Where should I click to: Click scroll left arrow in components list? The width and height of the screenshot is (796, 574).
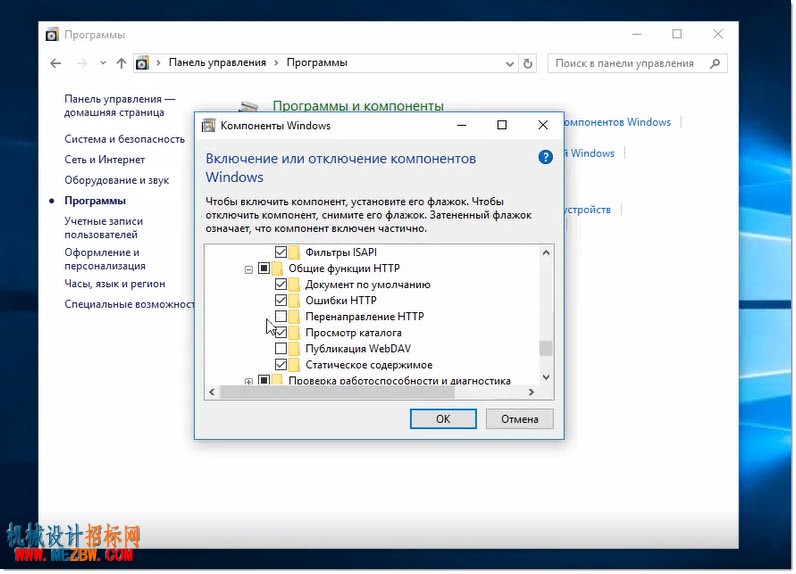212,392
